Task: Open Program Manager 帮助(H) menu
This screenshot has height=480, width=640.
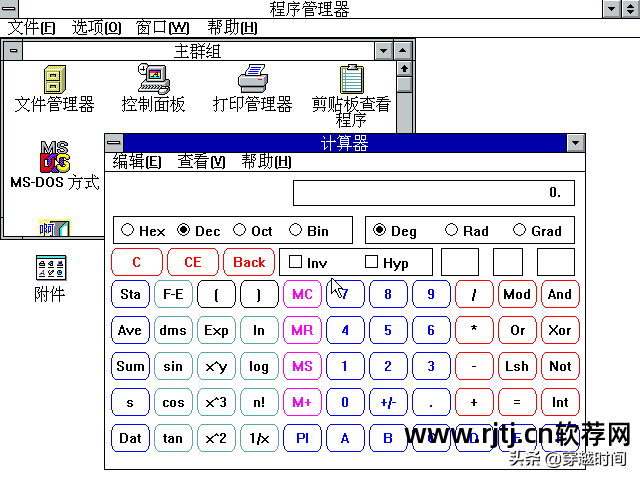Action: pos(232,28)
